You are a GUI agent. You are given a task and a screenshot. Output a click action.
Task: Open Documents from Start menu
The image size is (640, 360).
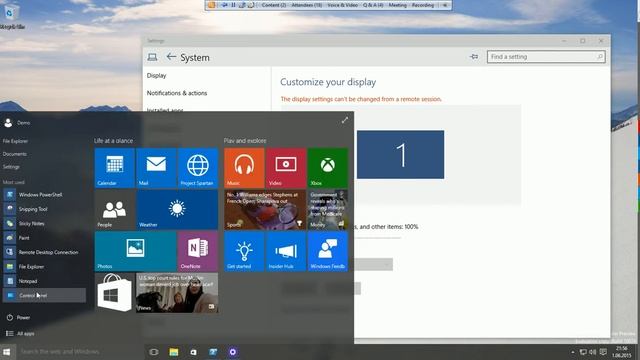point(15,154)
